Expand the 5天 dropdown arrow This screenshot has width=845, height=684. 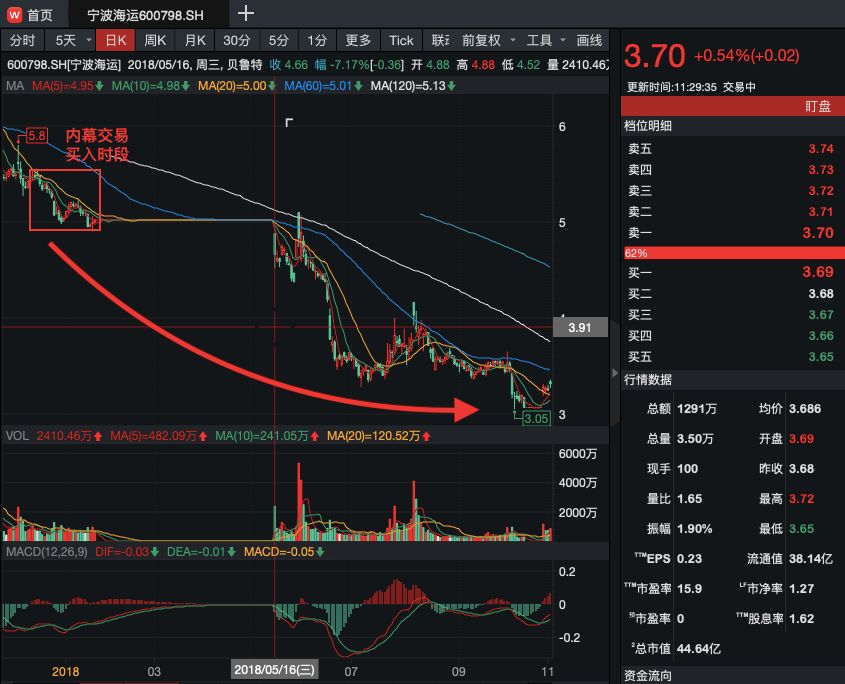point(89,40)
